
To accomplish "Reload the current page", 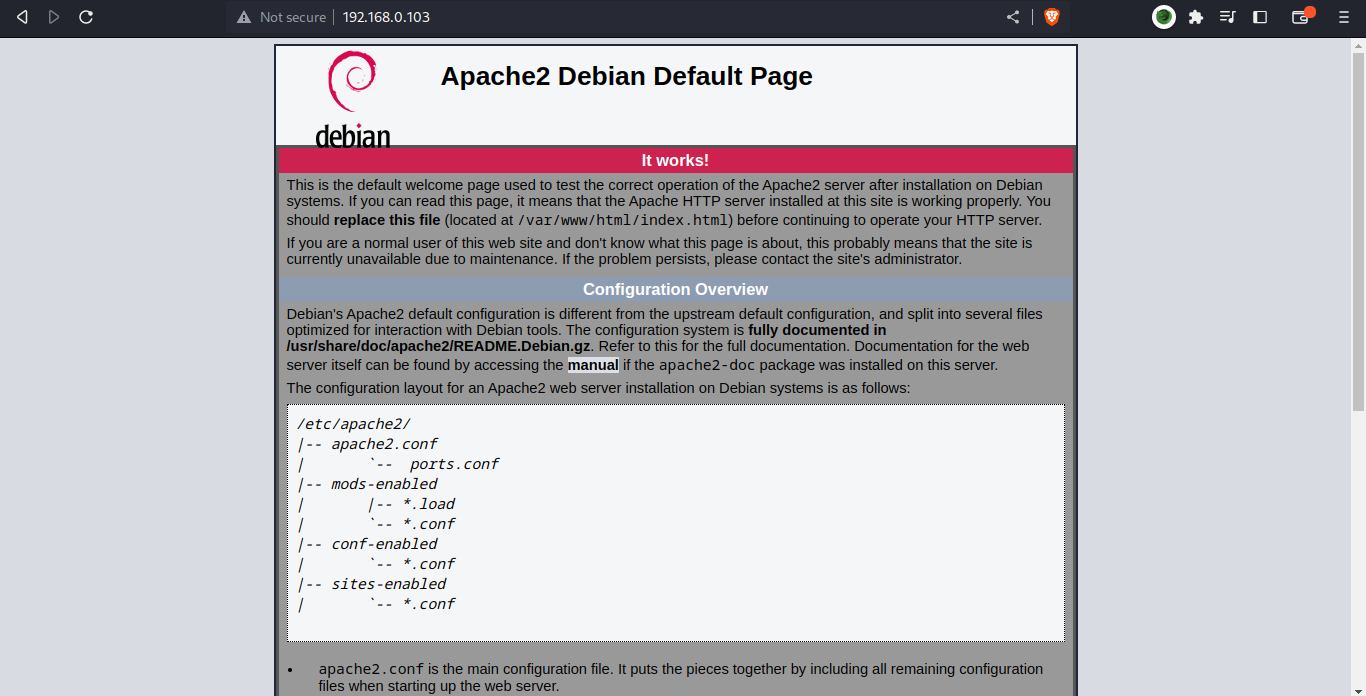I will [86, 17].
